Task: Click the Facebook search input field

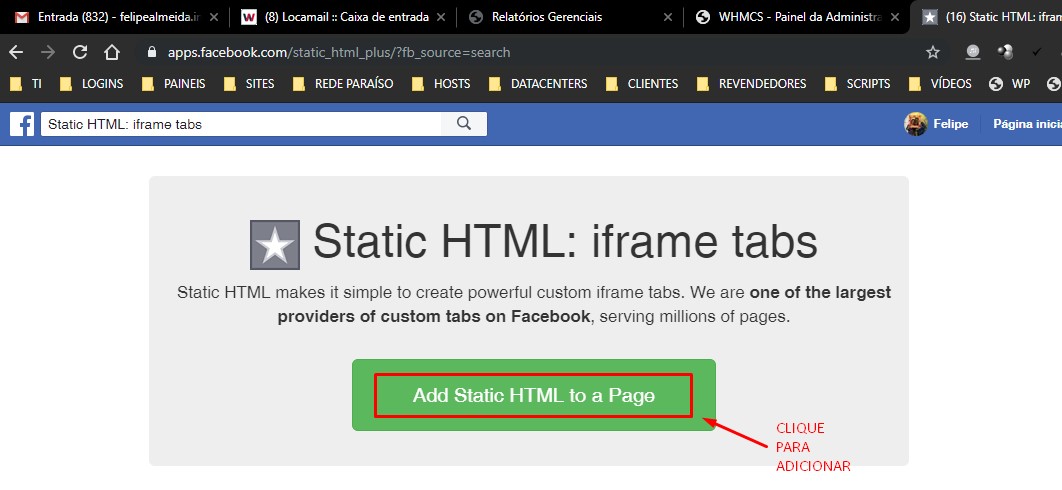Action: click(240, 124)
